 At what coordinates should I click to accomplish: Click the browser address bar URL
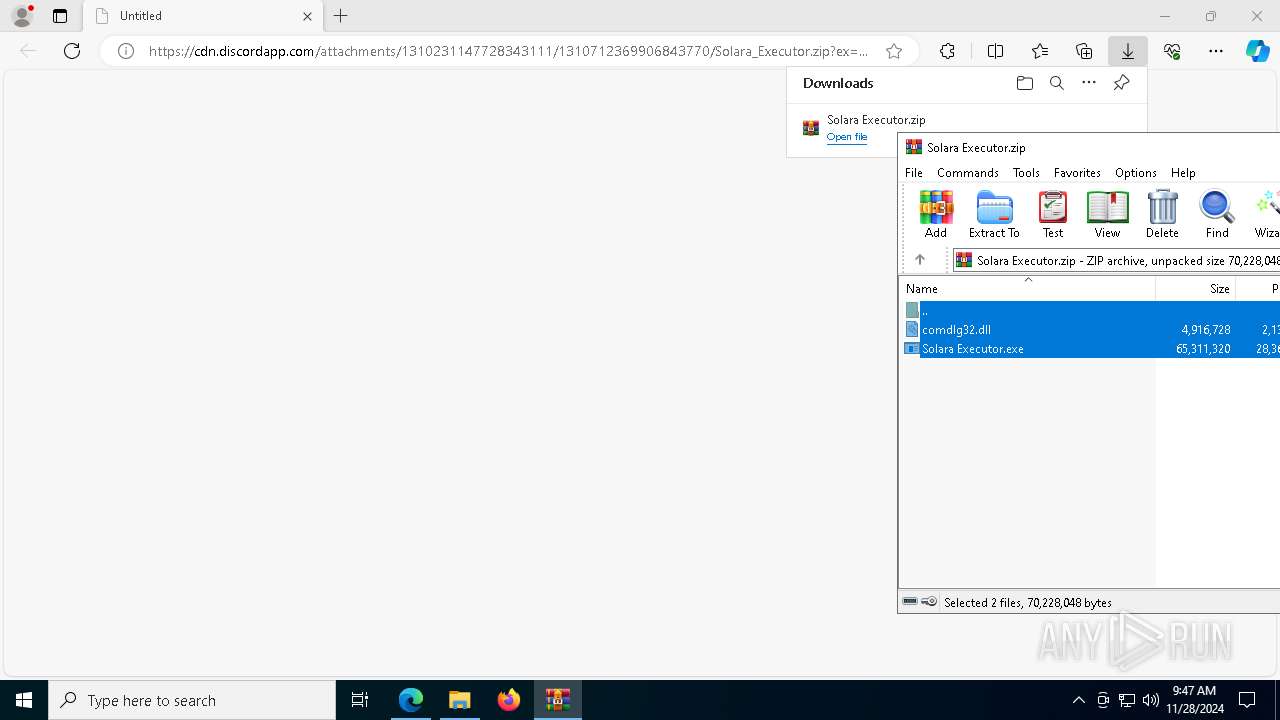tap(508, 51)
